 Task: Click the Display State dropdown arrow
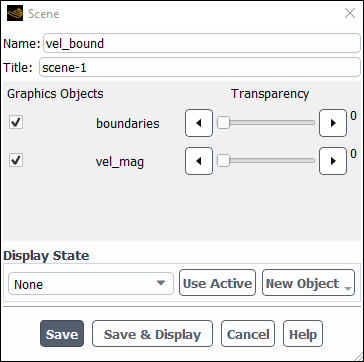point(161,283)
